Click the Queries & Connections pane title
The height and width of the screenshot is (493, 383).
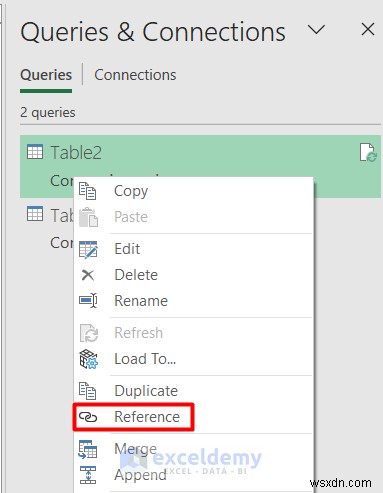pos(153,32)
